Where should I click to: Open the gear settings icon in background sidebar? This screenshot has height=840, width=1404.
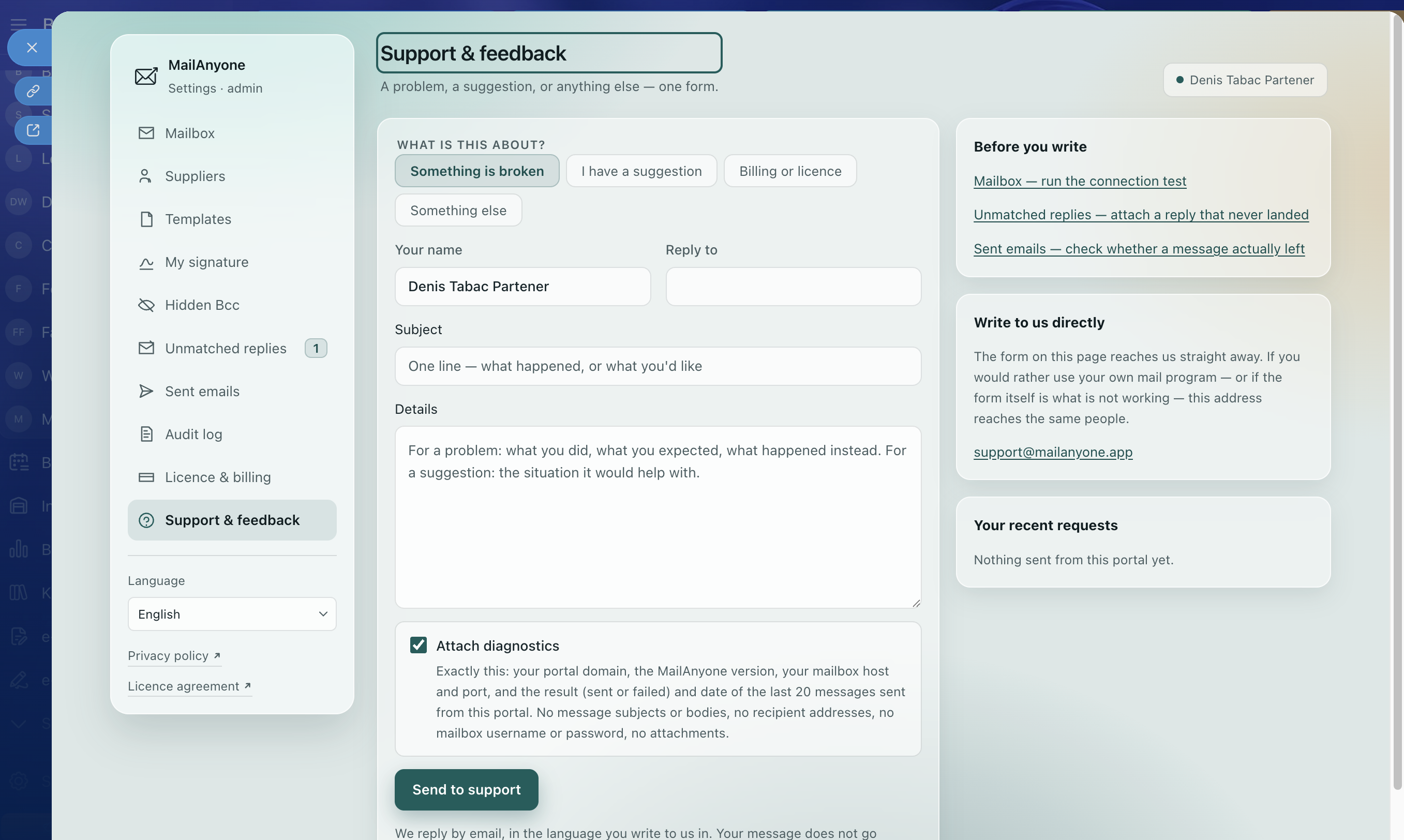coord(19,781)
